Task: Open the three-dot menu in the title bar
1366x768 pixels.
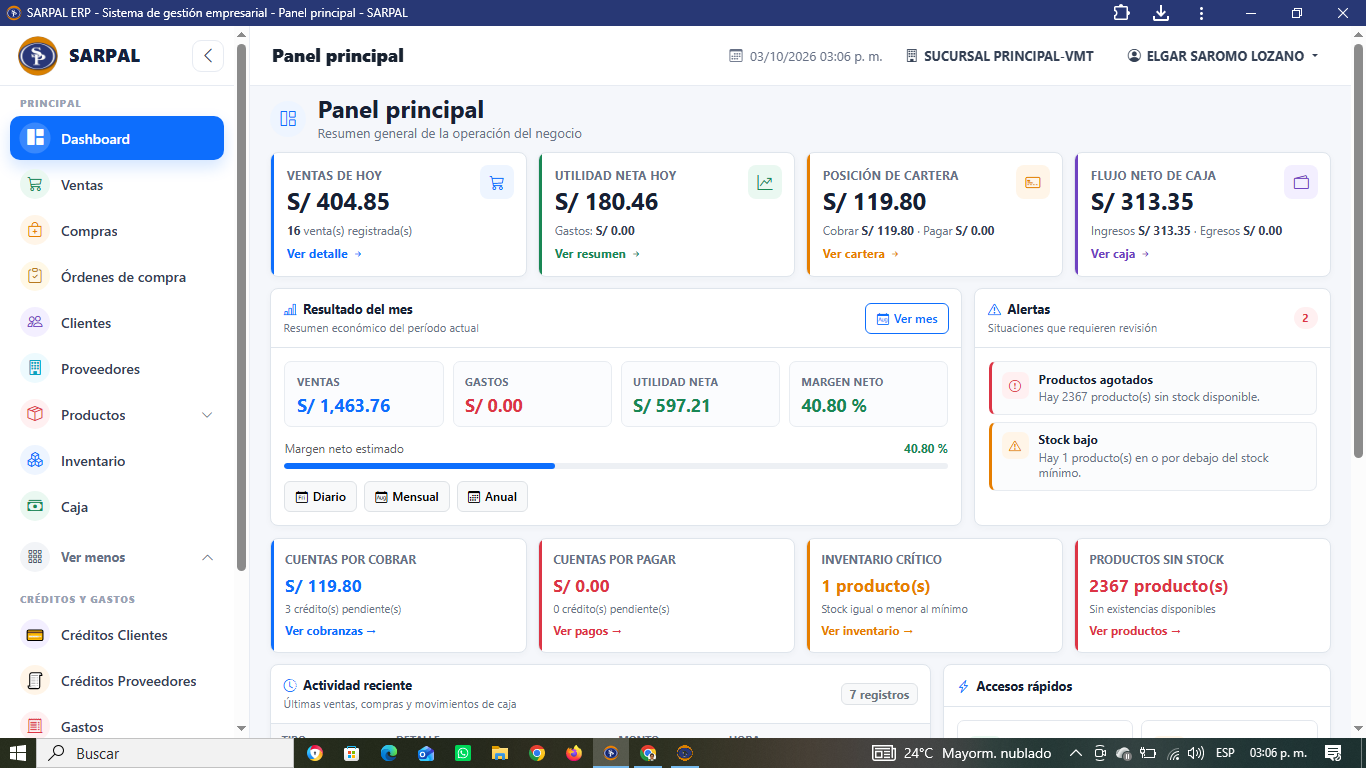Action: coord(1201,13)
